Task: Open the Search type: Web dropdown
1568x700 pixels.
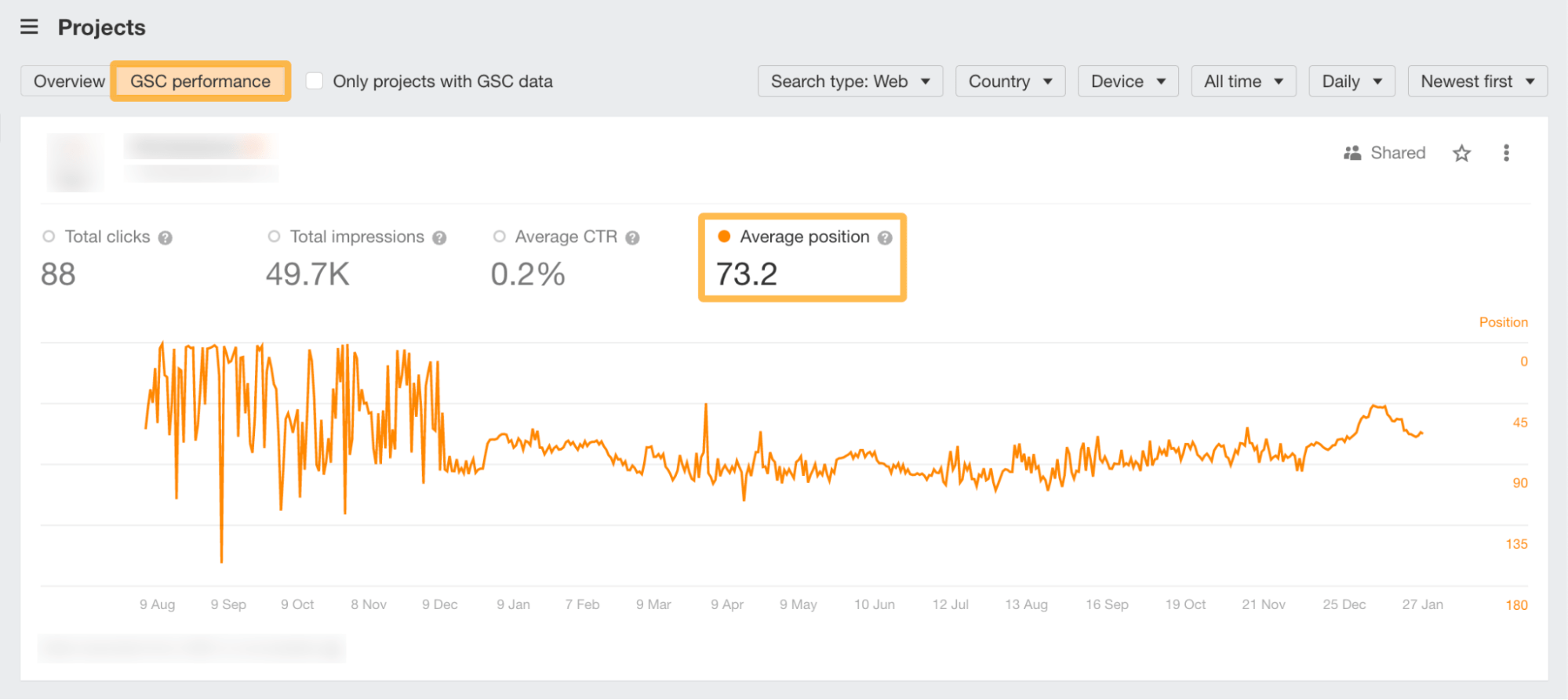Action: pos(849,82)
